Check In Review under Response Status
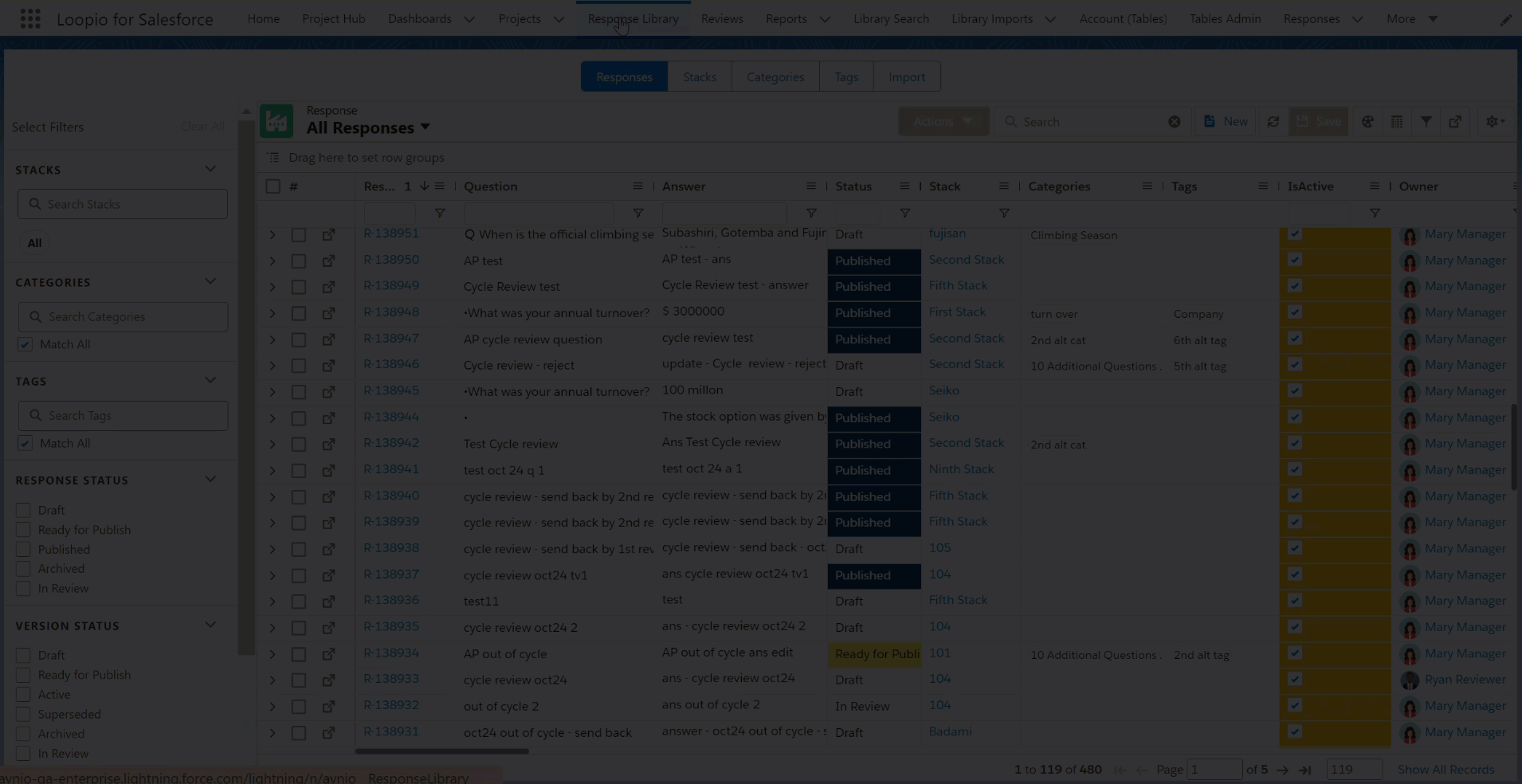The image size is (1522, 784). click(23, 589)
